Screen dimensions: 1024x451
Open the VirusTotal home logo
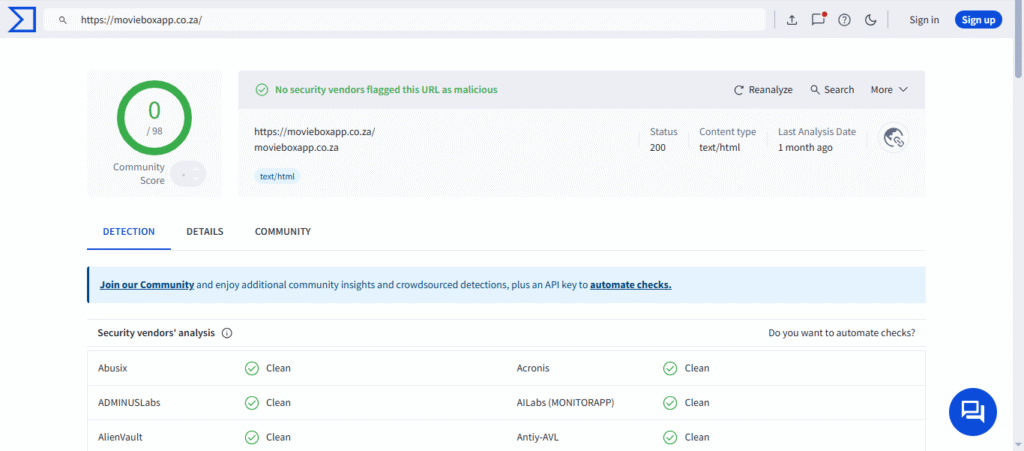pyautogui.click(x=22, y=20)
